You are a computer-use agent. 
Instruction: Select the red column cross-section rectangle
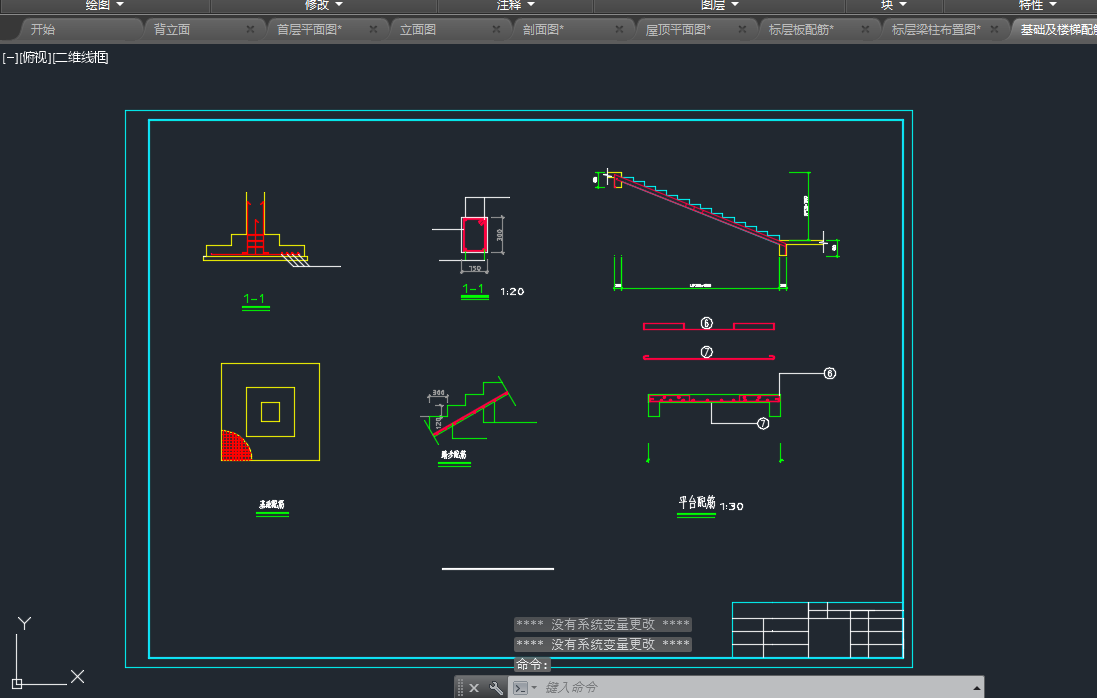coord(474,235)
